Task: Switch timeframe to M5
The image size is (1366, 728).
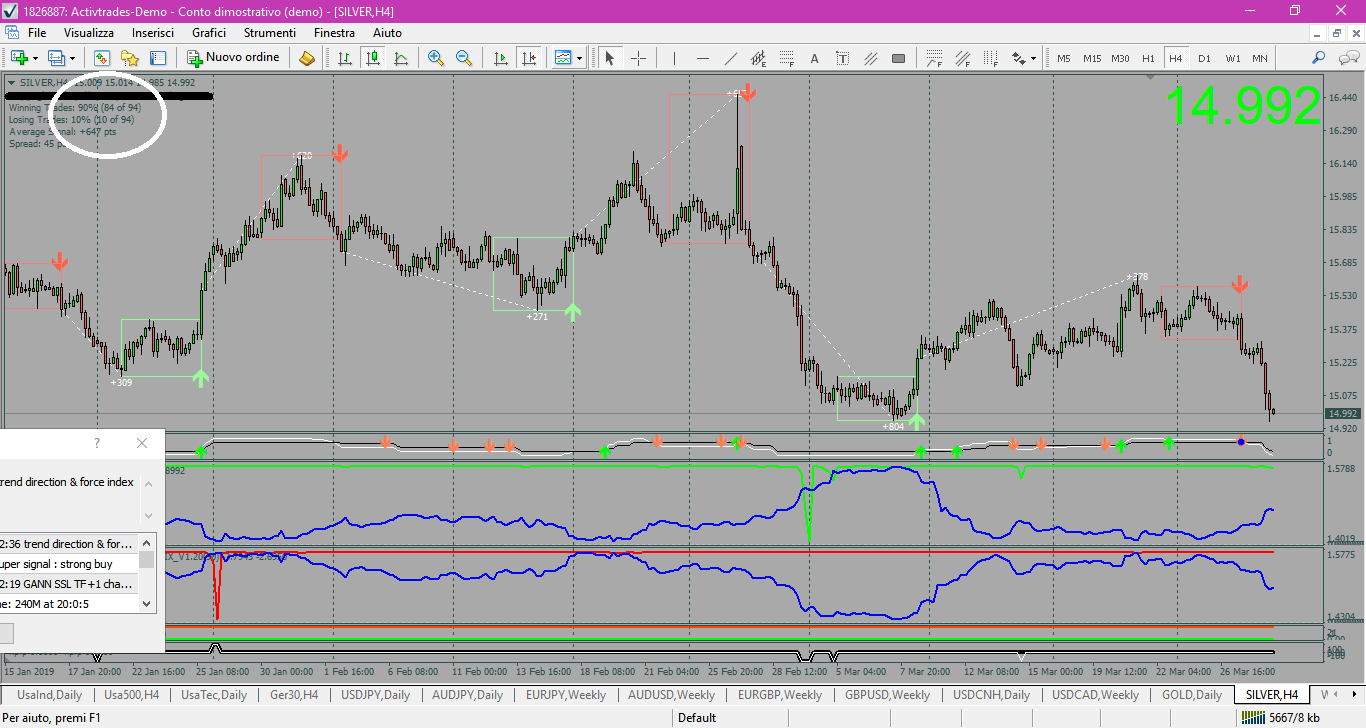Action: pos(1064,58)
